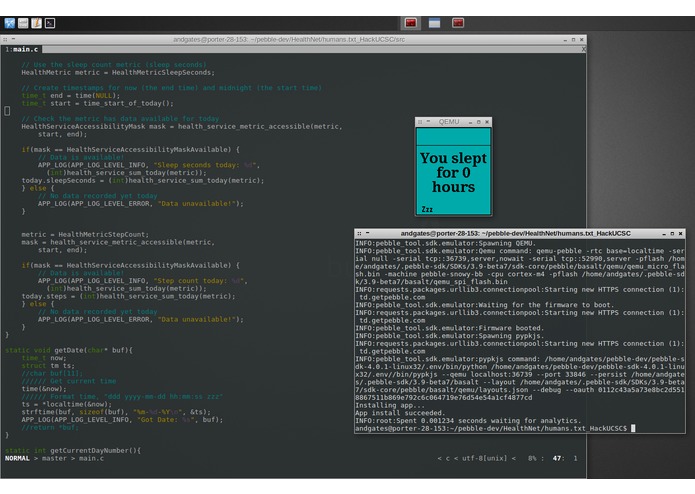Open the QEMU window menu grip icon
695x494 pixels.
[420, 122]
